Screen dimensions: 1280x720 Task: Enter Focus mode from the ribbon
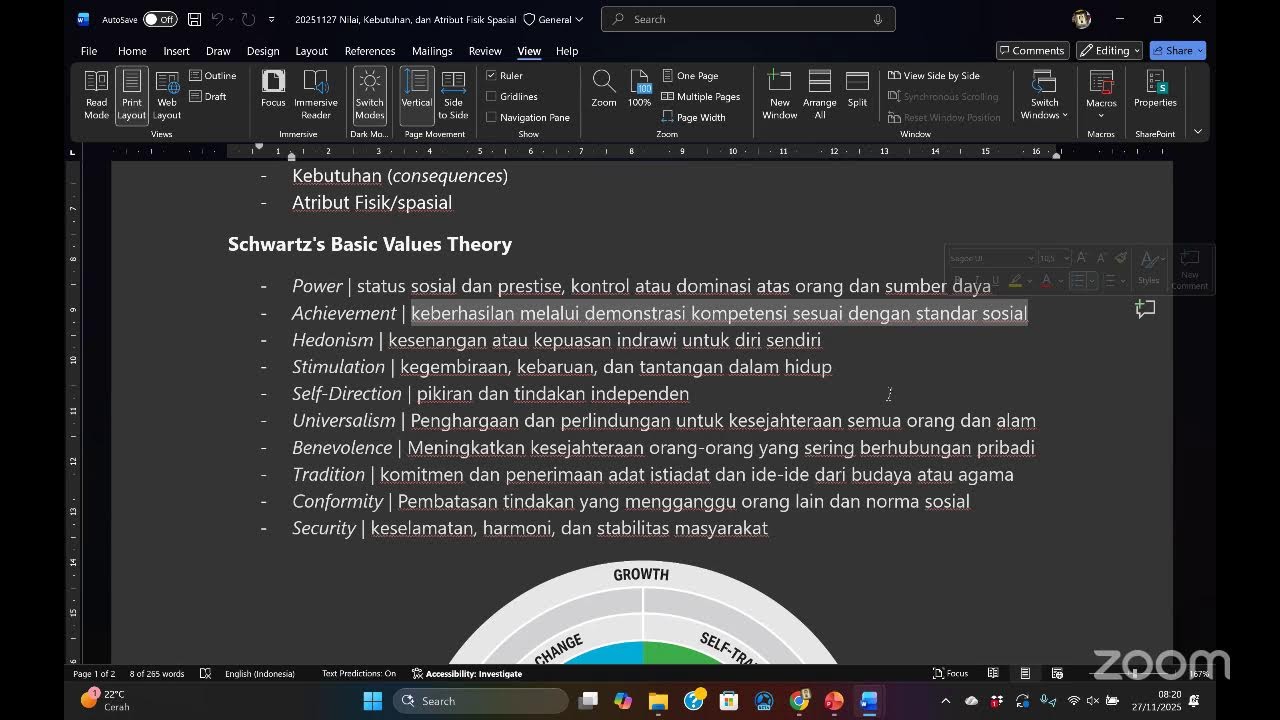tap(273, 89)
